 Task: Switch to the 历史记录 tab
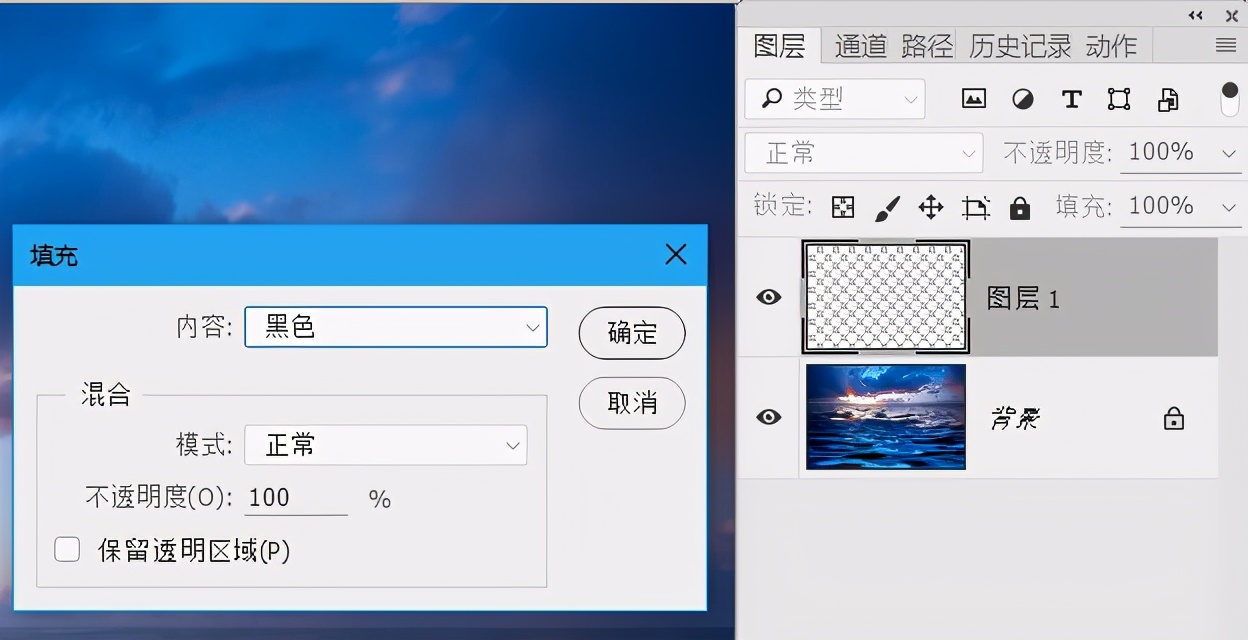pyautogui.click(x=1020, y=46)
